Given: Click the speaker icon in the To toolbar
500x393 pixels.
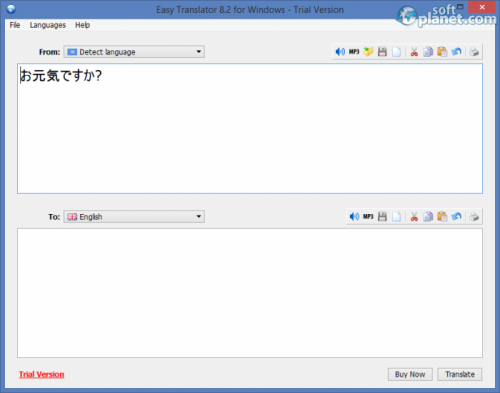Looking at the screenshot, I should pyautogui.click(x=354, y=217).
